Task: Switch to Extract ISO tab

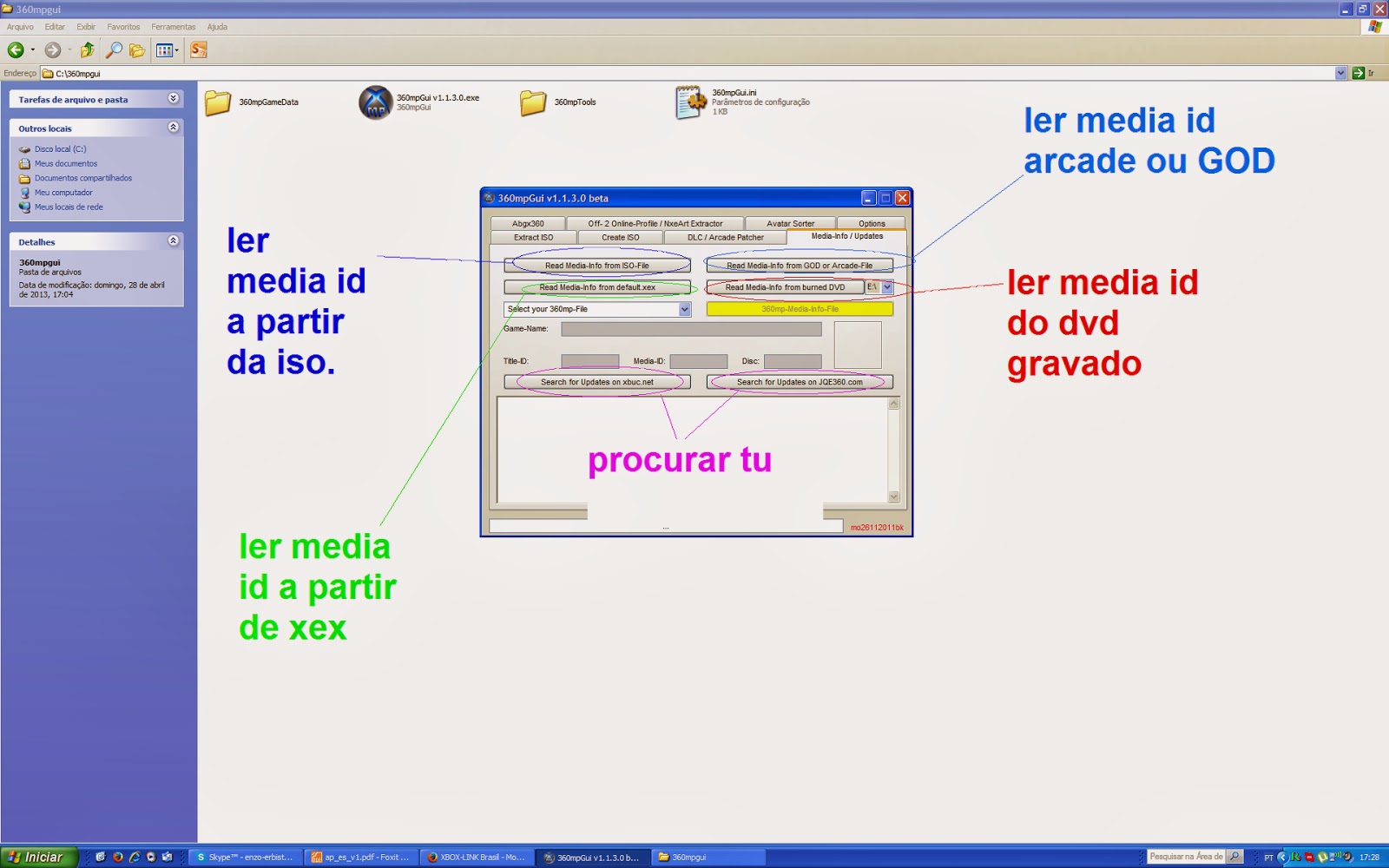Action: 533,237
